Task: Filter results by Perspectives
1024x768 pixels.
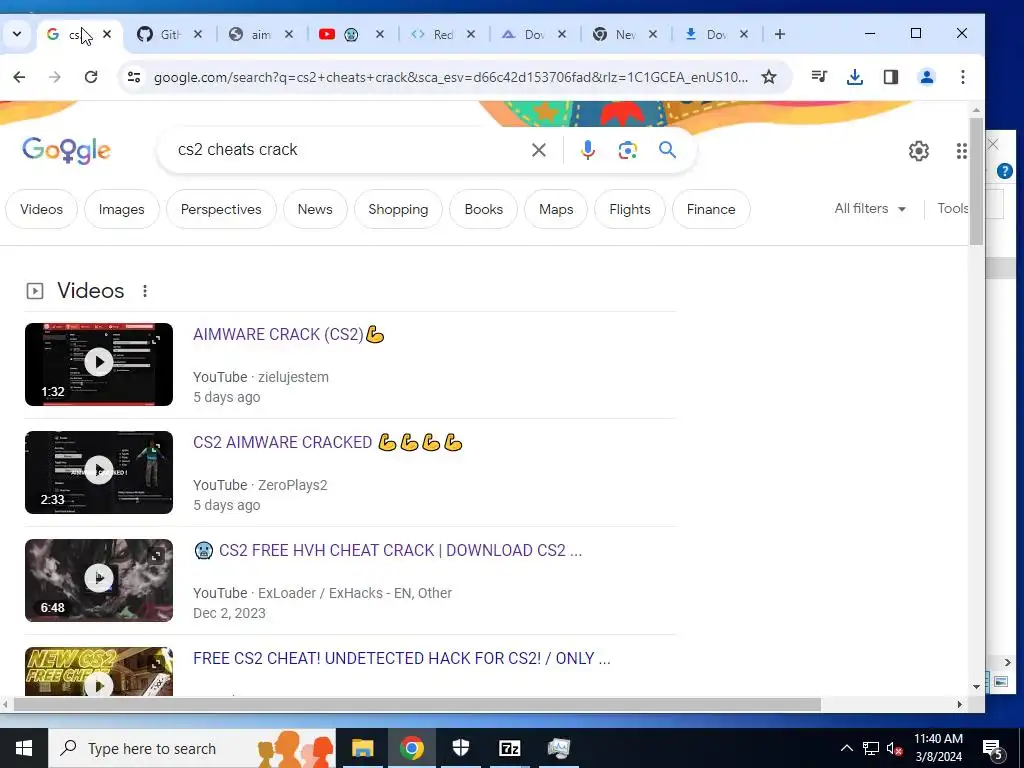Action: (221, 209)
